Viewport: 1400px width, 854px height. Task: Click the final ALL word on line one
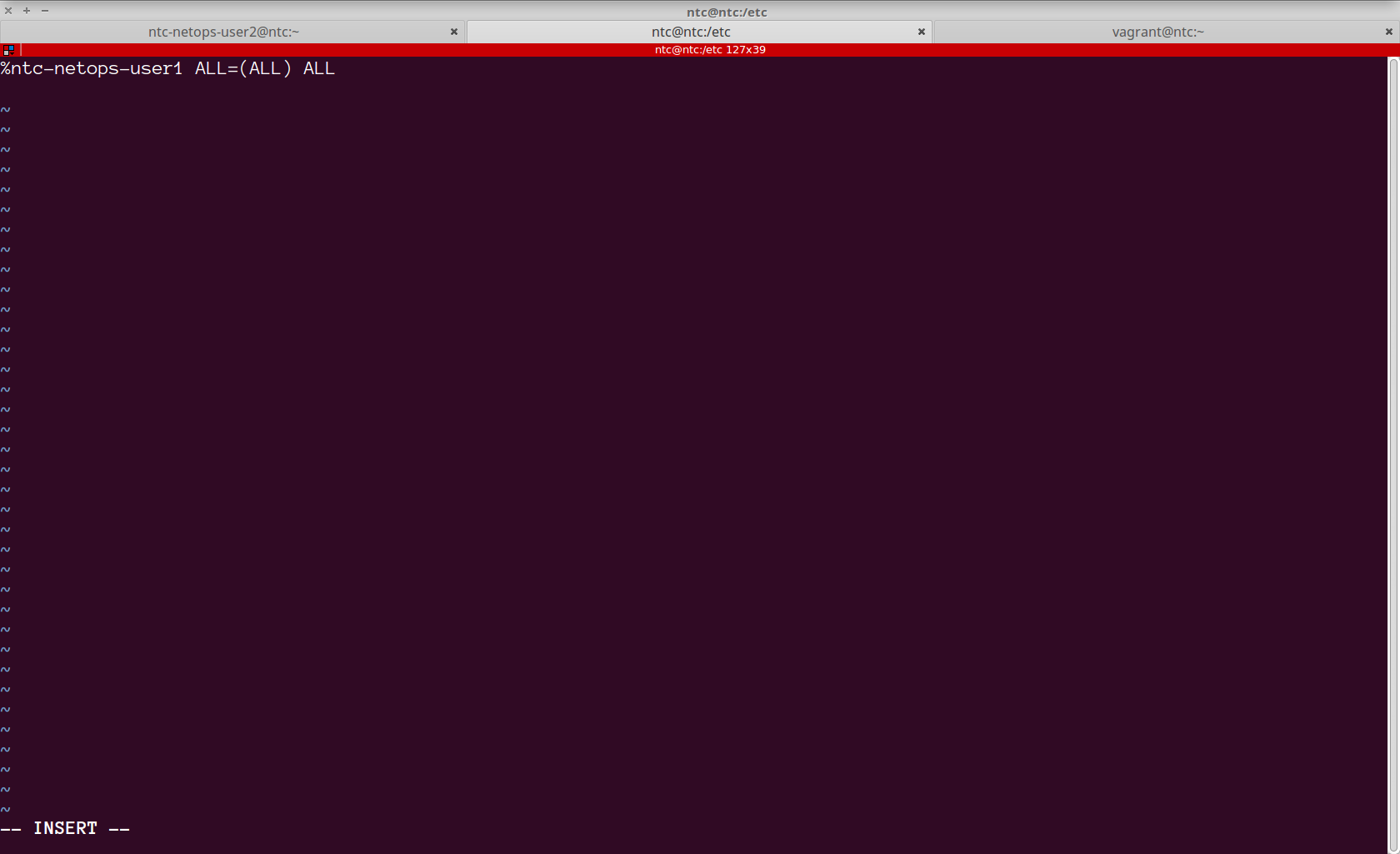tap(319, 68)
